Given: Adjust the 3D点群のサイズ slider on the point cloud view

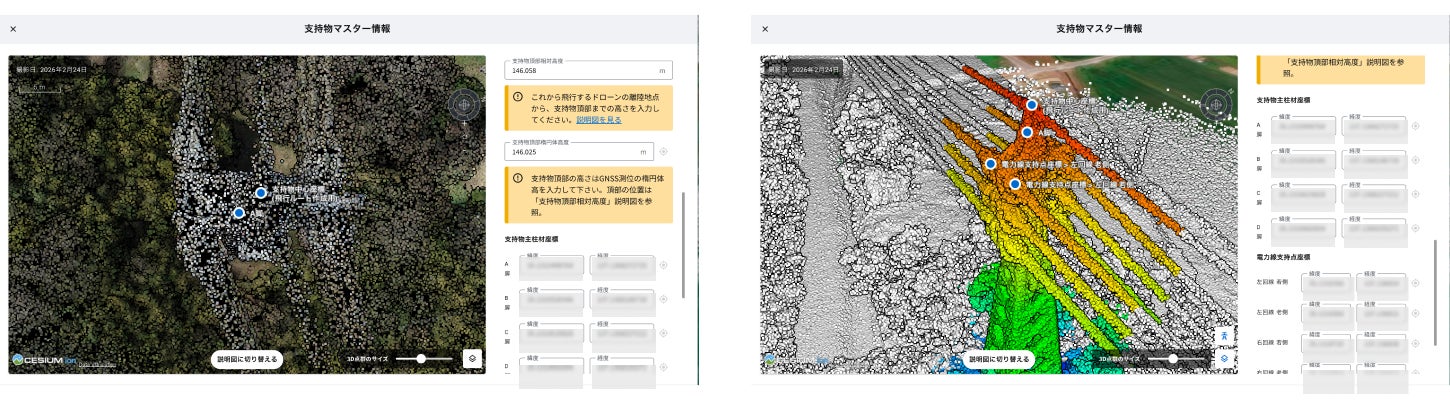Looking at the screenshot, I should click(1177, 358).
